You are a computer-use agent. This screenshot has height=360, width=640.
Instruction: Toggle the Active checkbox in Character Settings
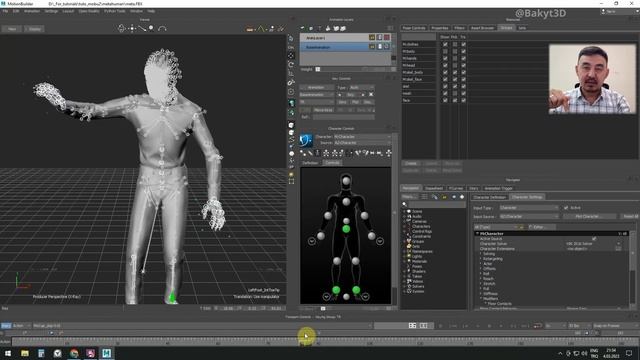pyautogui.click(x=566, y=208)
